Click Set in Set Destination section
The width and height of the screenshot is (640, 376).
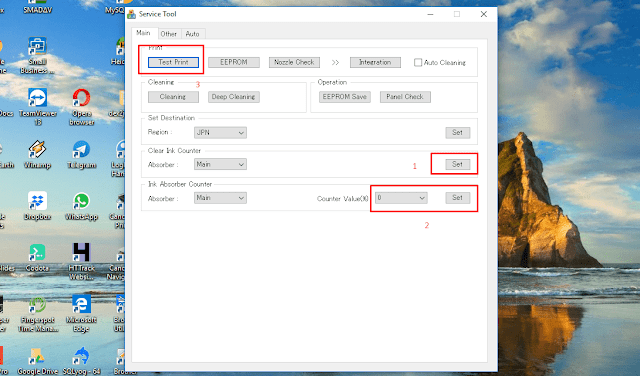pos(458,133)
